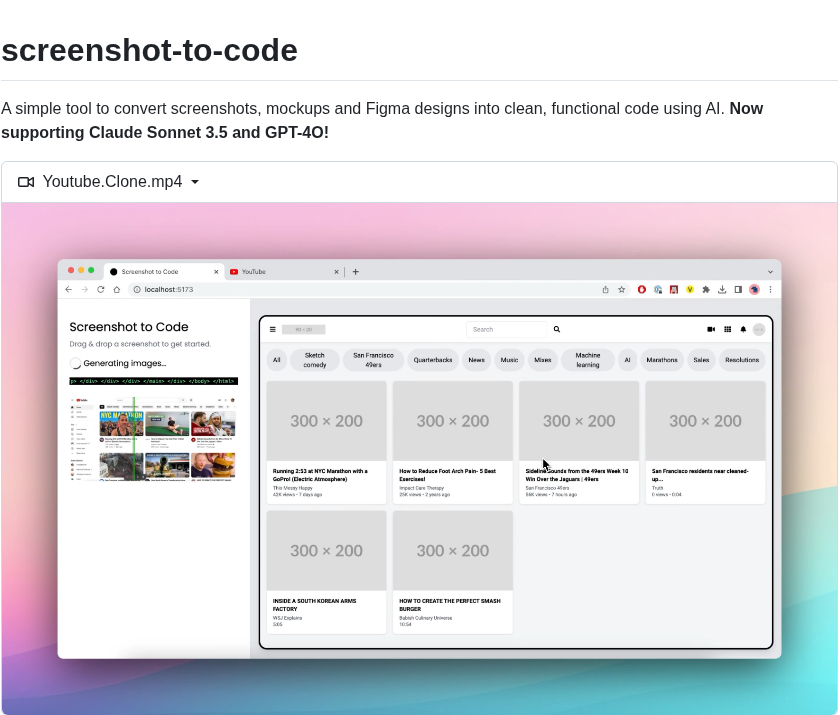Click the uploaded YouTube screenshot preview
Screen dimensions: 840x715
(153, 439)
